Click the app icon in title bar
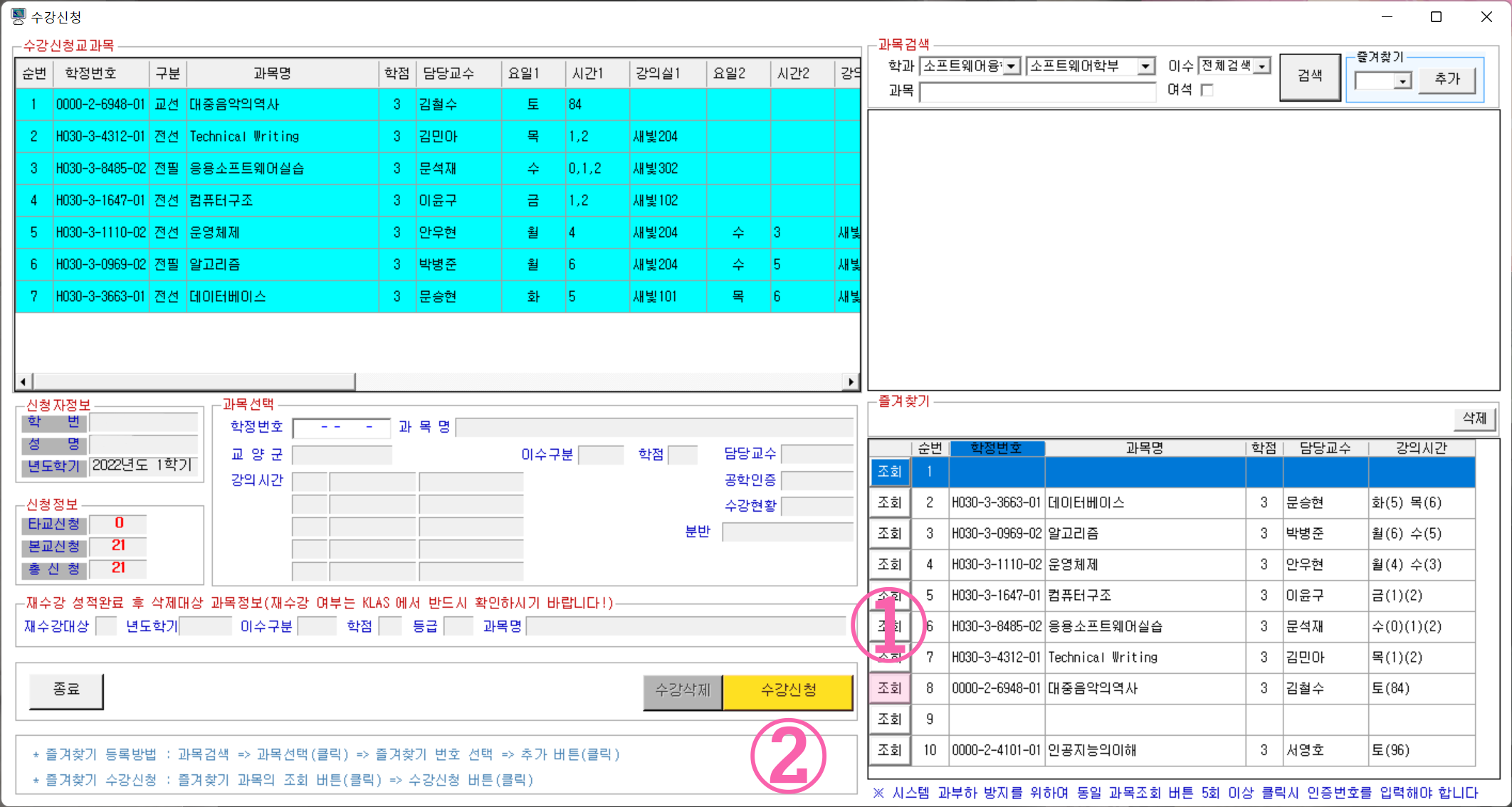This screenshot has height=807, width=1512. tap(18, 16)
